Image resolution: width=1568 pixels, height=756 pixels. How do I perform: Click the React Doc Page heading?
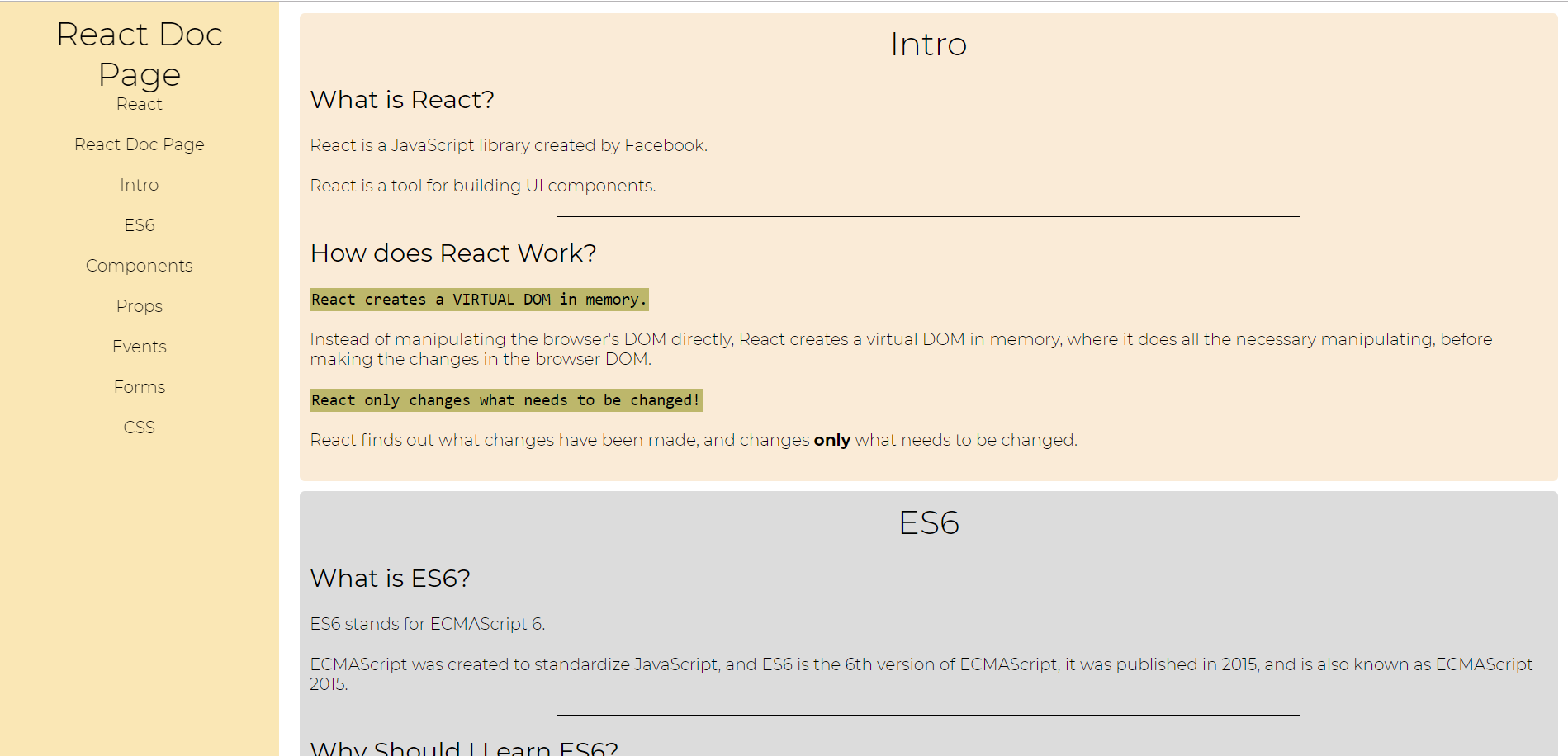[x=139, y=54]
